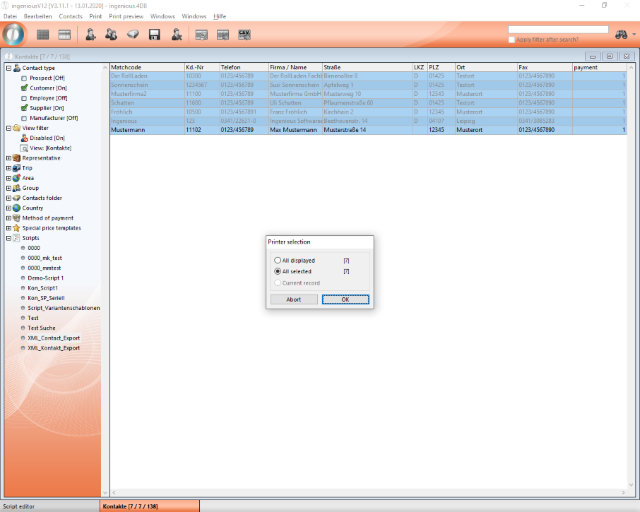This screenshot has height=512, width=640.
Task: Click the first table export icon left of CSV
Action: (201, 35)
